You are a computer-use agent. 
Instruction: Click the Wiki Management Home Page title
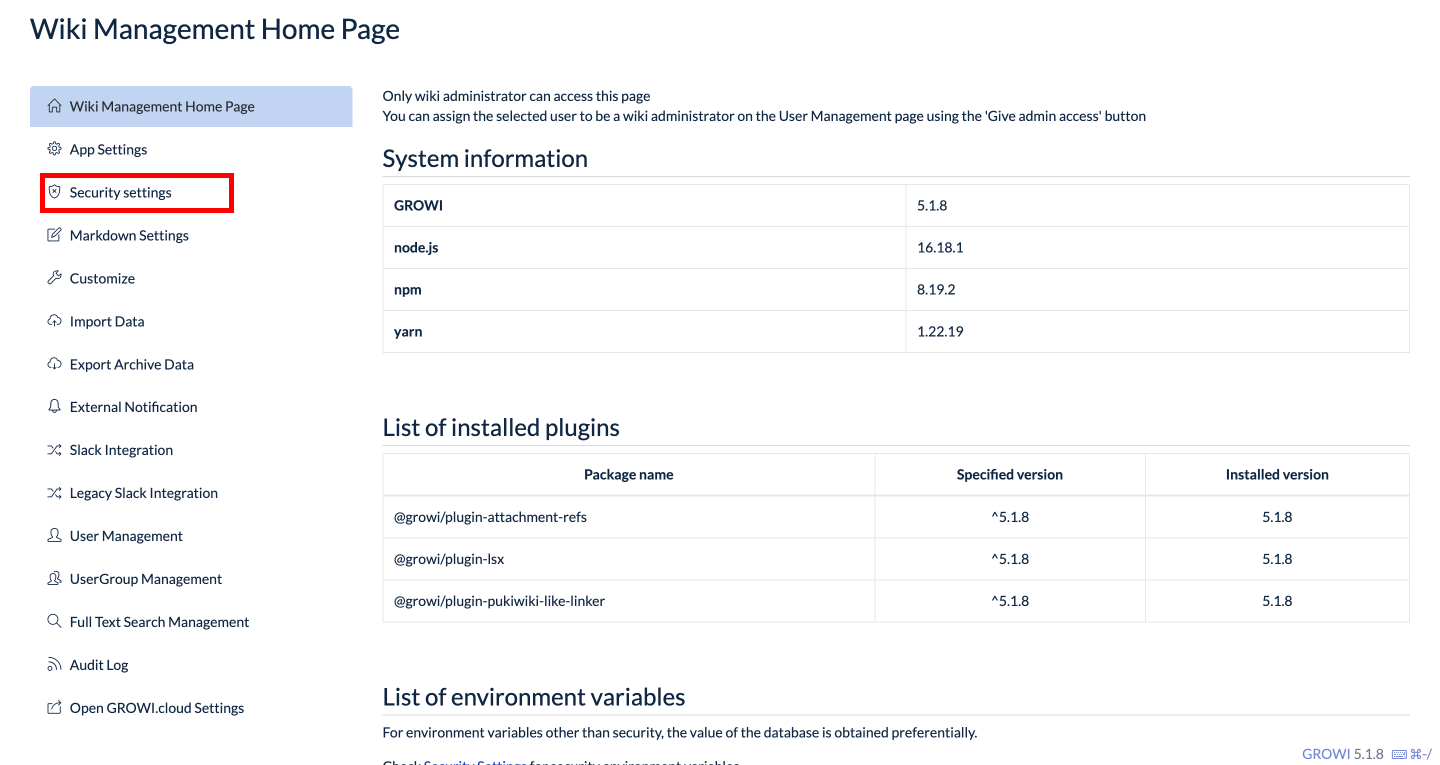[x=215, y=29]
